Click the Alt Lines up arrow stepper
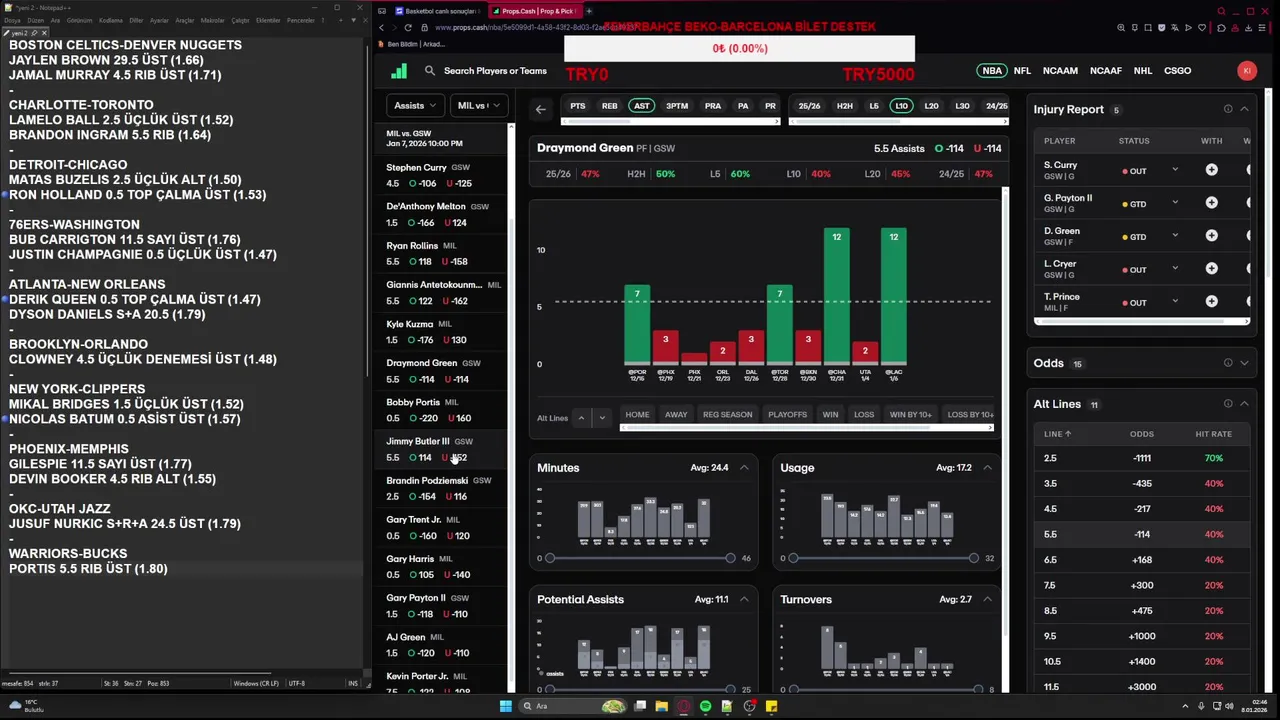This screenshot has width=1280, height=720. [x=581, y=418]
